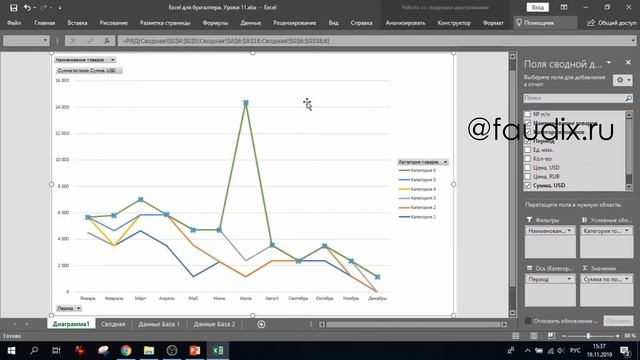The height and width of the screenshot is (360, 640).
Task: Click the volume speaker tray icon
Action: (560, 351)
